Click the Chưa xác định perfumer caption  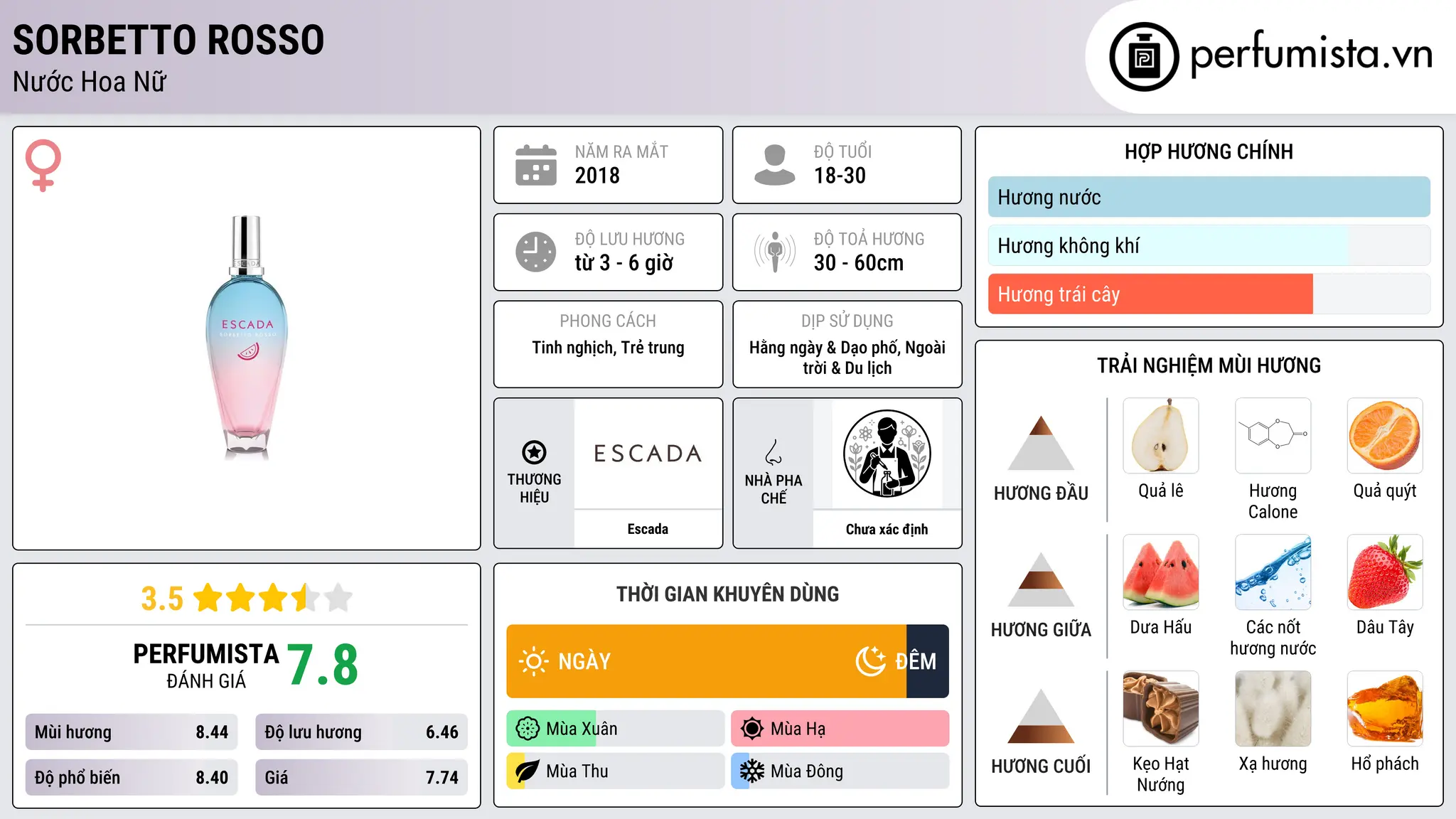pos(887,529)
